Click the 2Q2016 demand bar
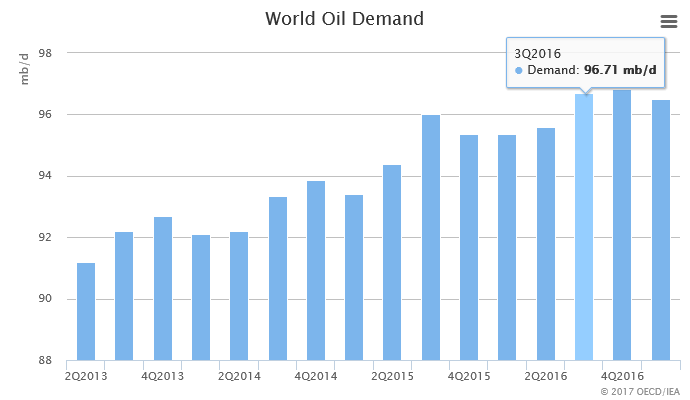 [x=546, y=244]
